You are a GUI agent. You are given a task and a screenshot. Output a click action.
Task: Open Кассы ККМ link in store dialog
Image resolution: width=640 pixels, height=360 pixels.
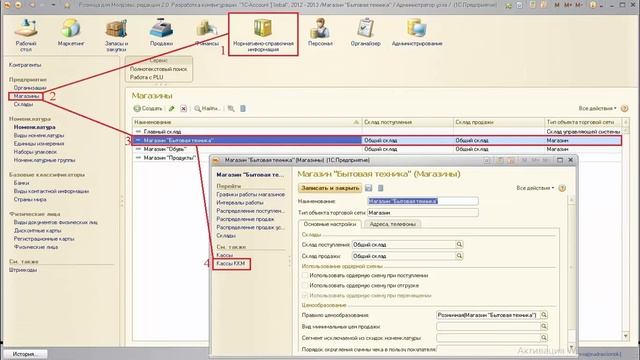point(231,264)
